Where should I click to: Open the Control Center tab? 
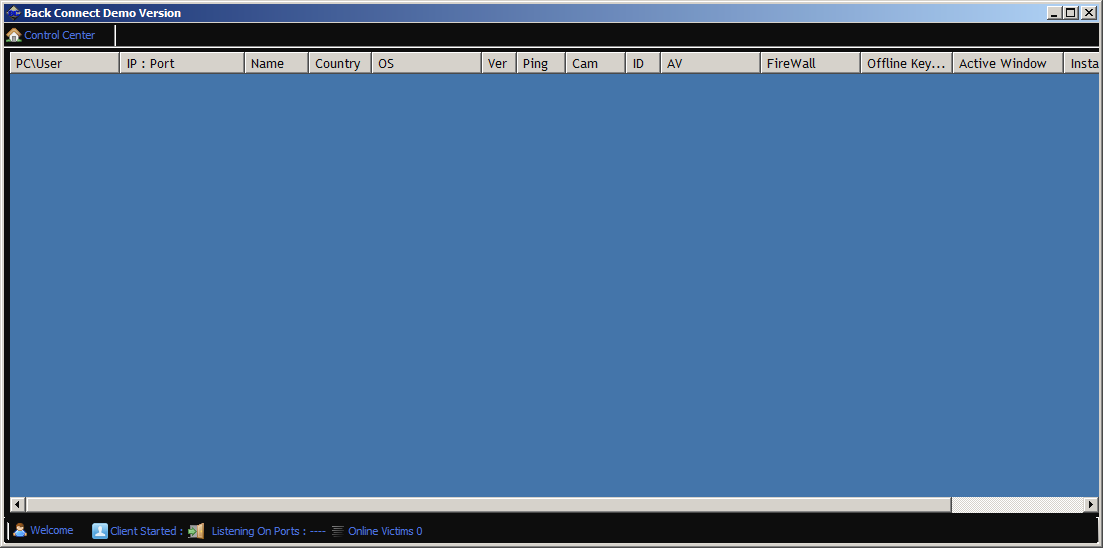coord(59,35)
